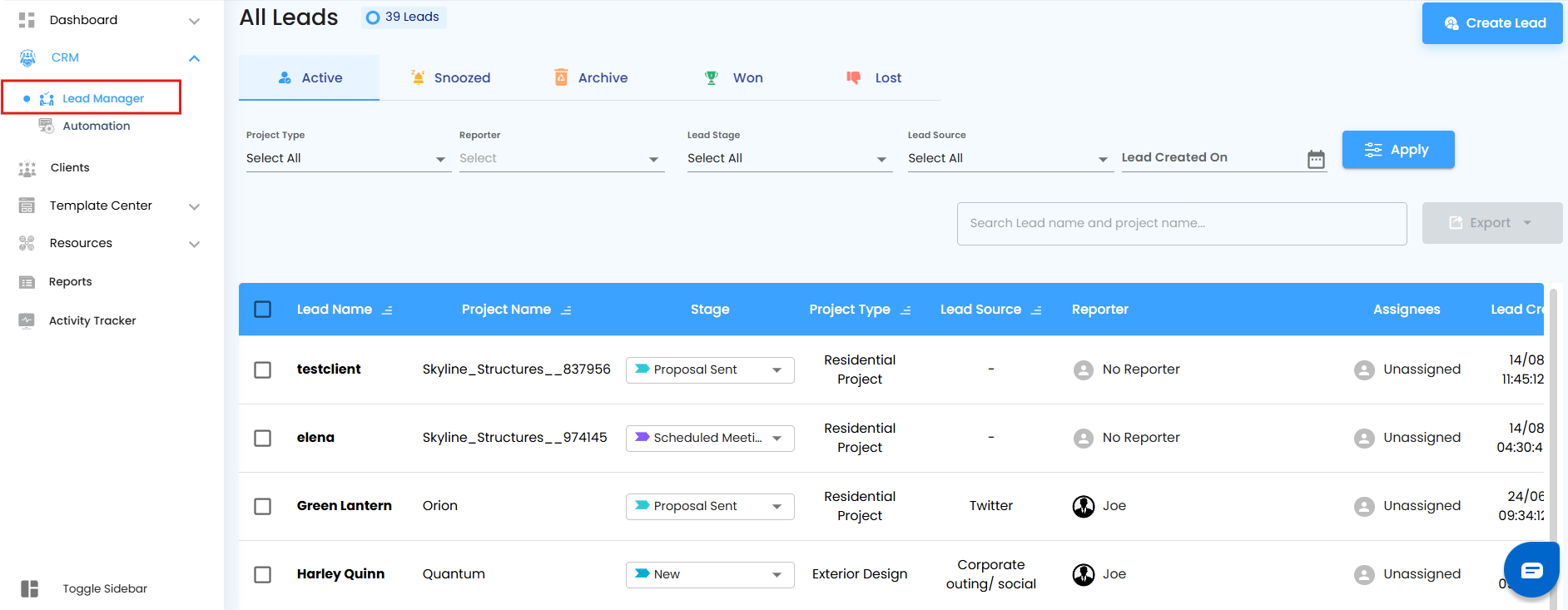Image resolution: width=1568 pixels, height=610 pixels.
Task: Click the Lead Source sort icon
Action: click(1036, 310)
